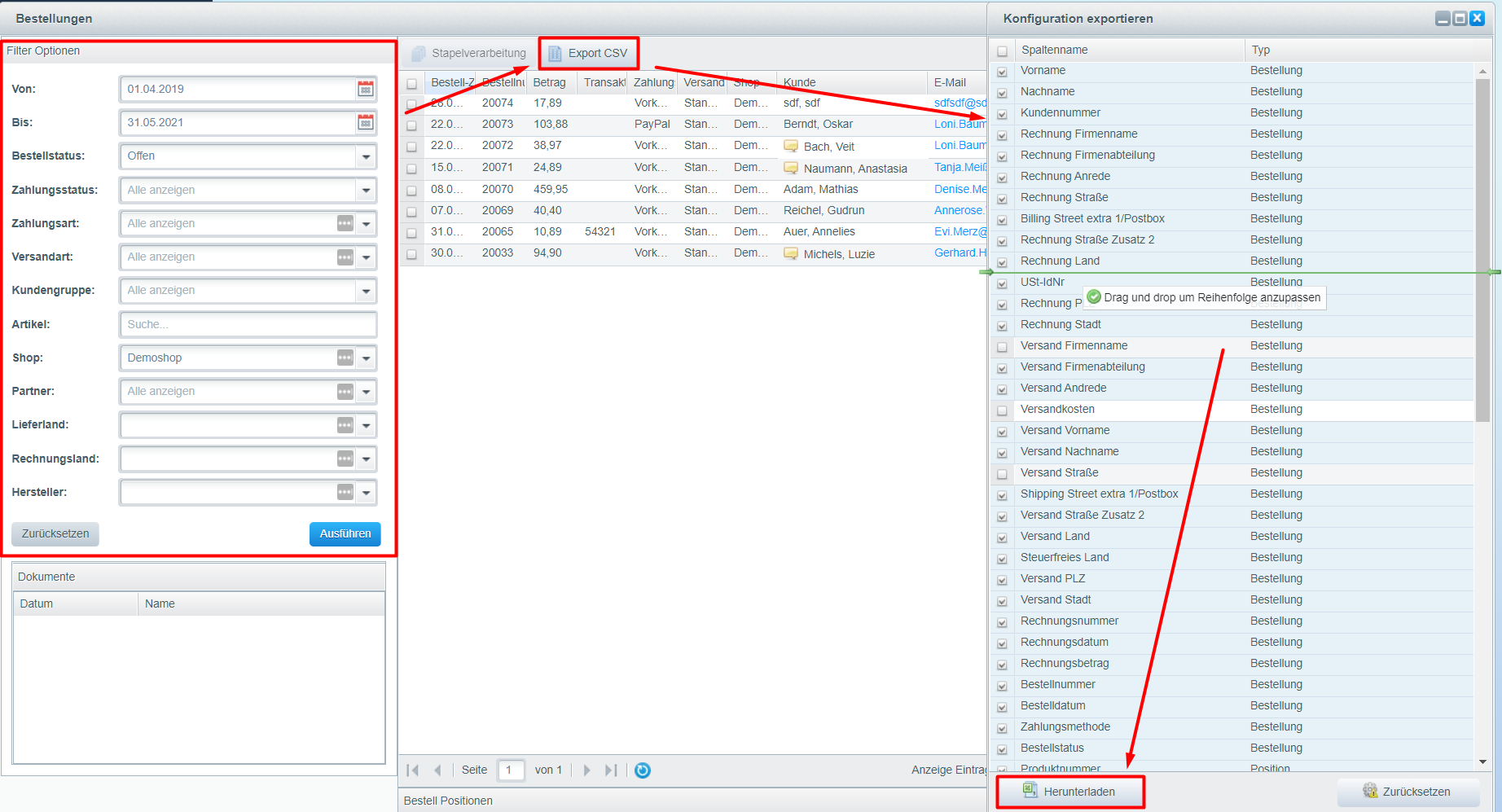Expand the Versandart dropdown arrow
Screen dimensions: 1502x812
(x=366, y=257)
